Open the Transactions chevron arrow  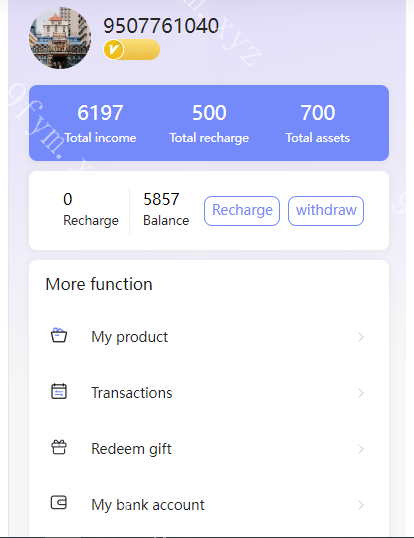360,393
